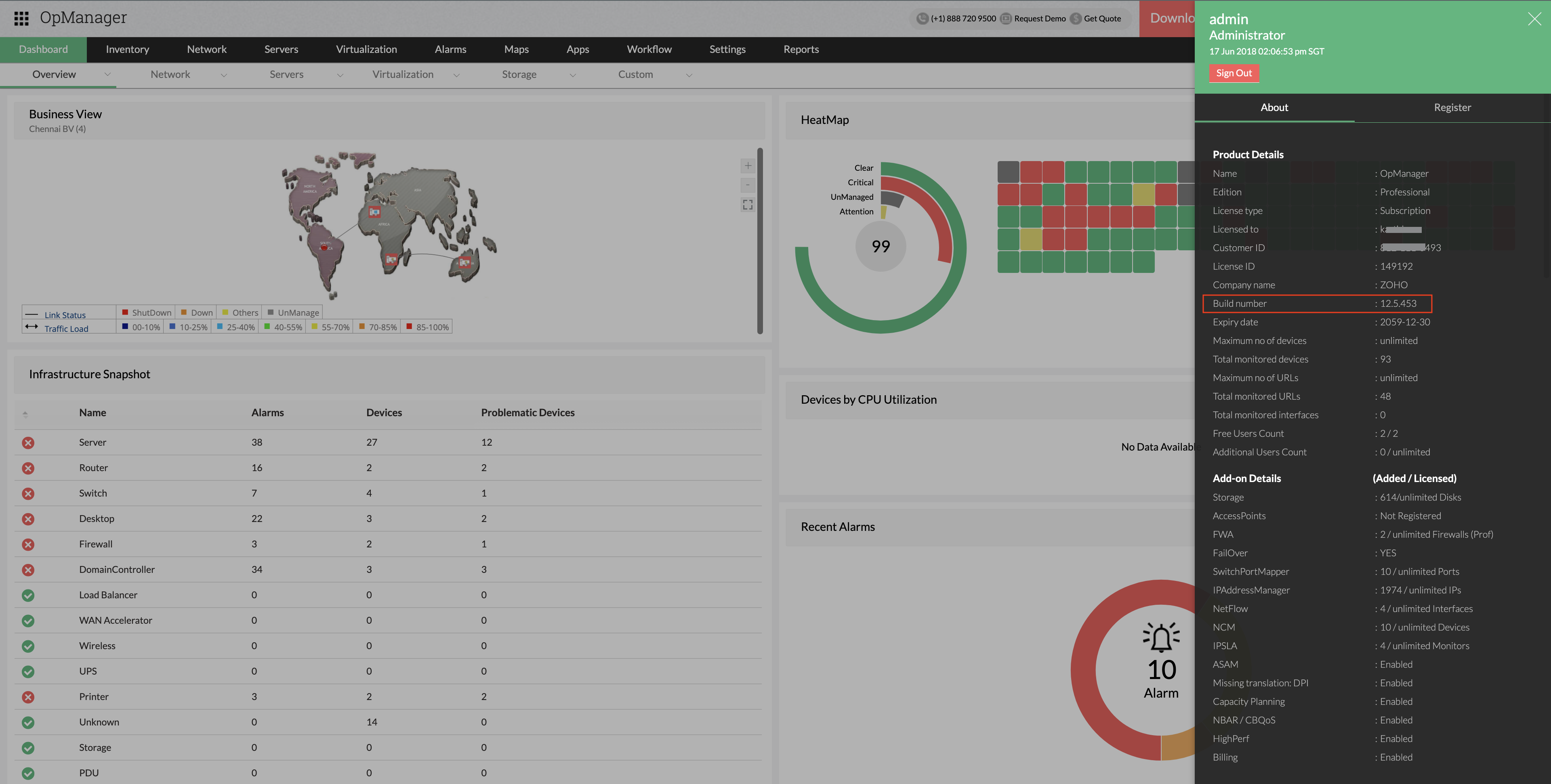Expand business view map to fullscreen
The height and width of the screenshot is (784, 1551).
click(747, 205)
